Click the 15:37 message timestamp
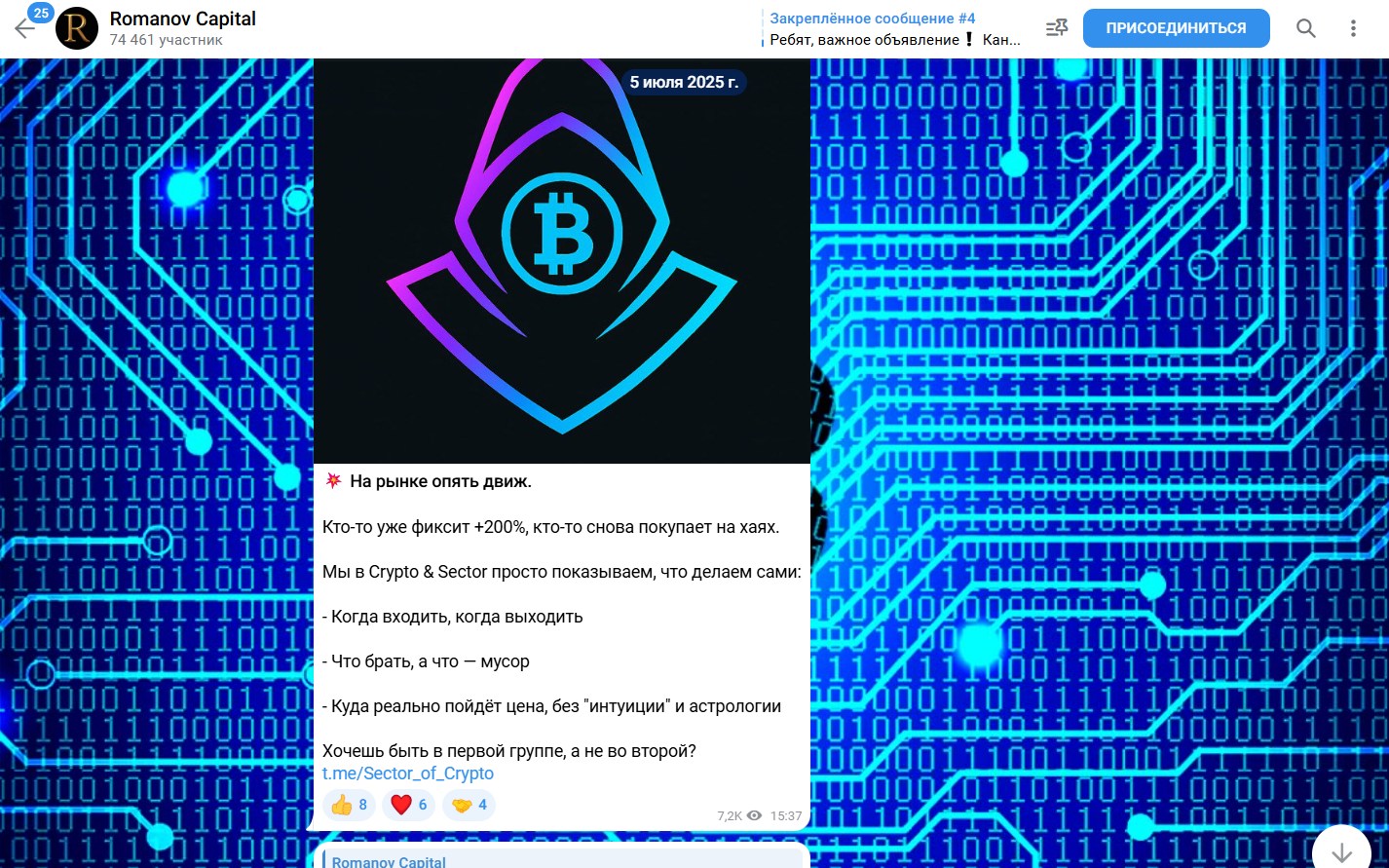The image size is (1389, 868). 786,816
